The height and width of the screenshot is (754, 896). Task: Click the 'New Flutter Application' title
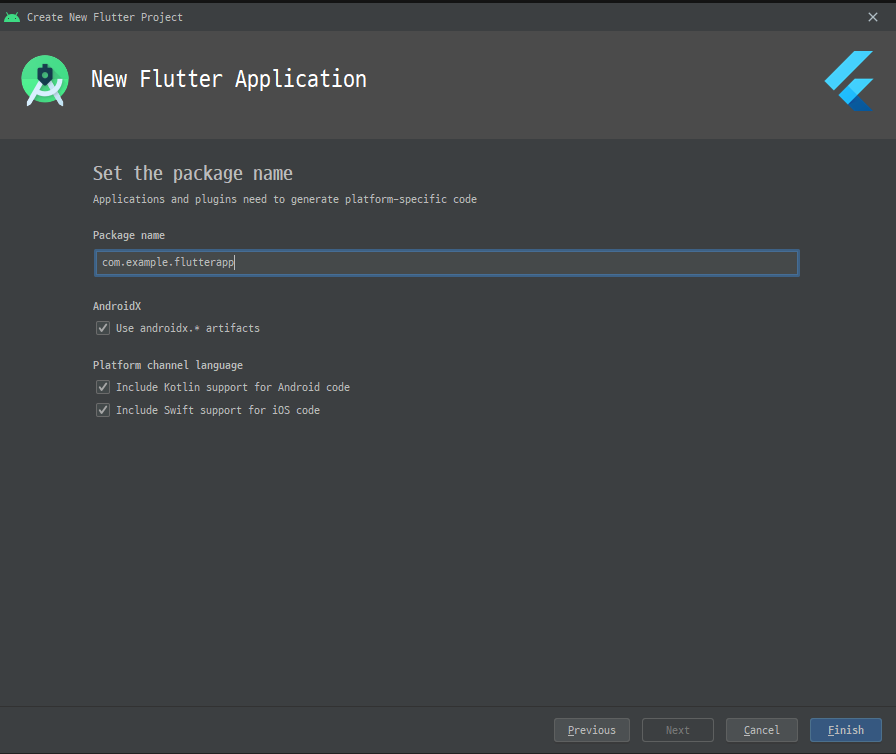tap(229, 79)
